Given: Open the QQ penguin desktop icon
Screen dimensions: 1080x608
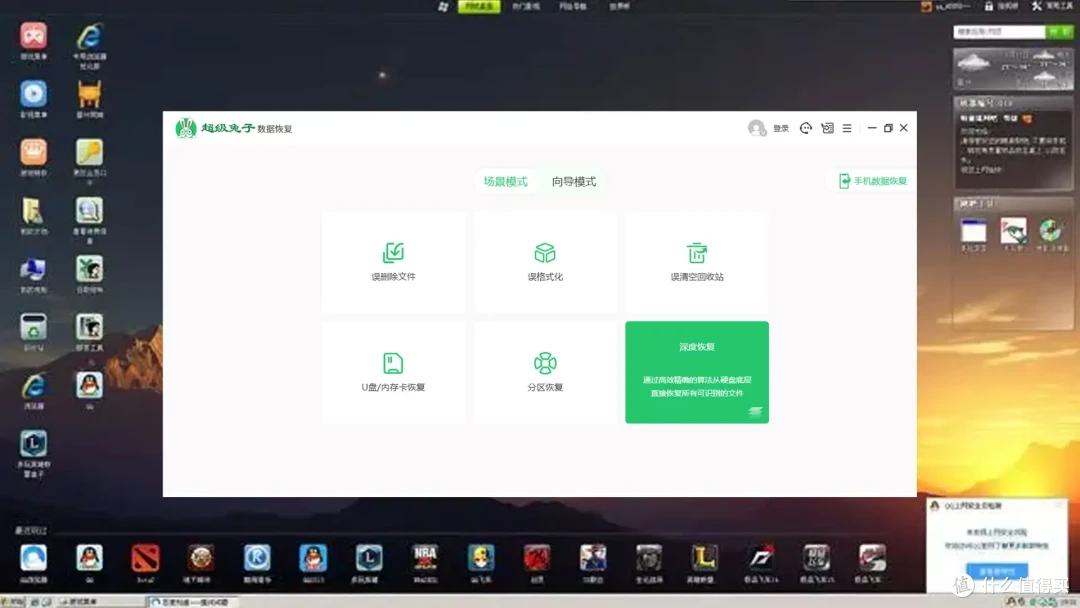Looking at the screenshot, I should click(90, 385).
